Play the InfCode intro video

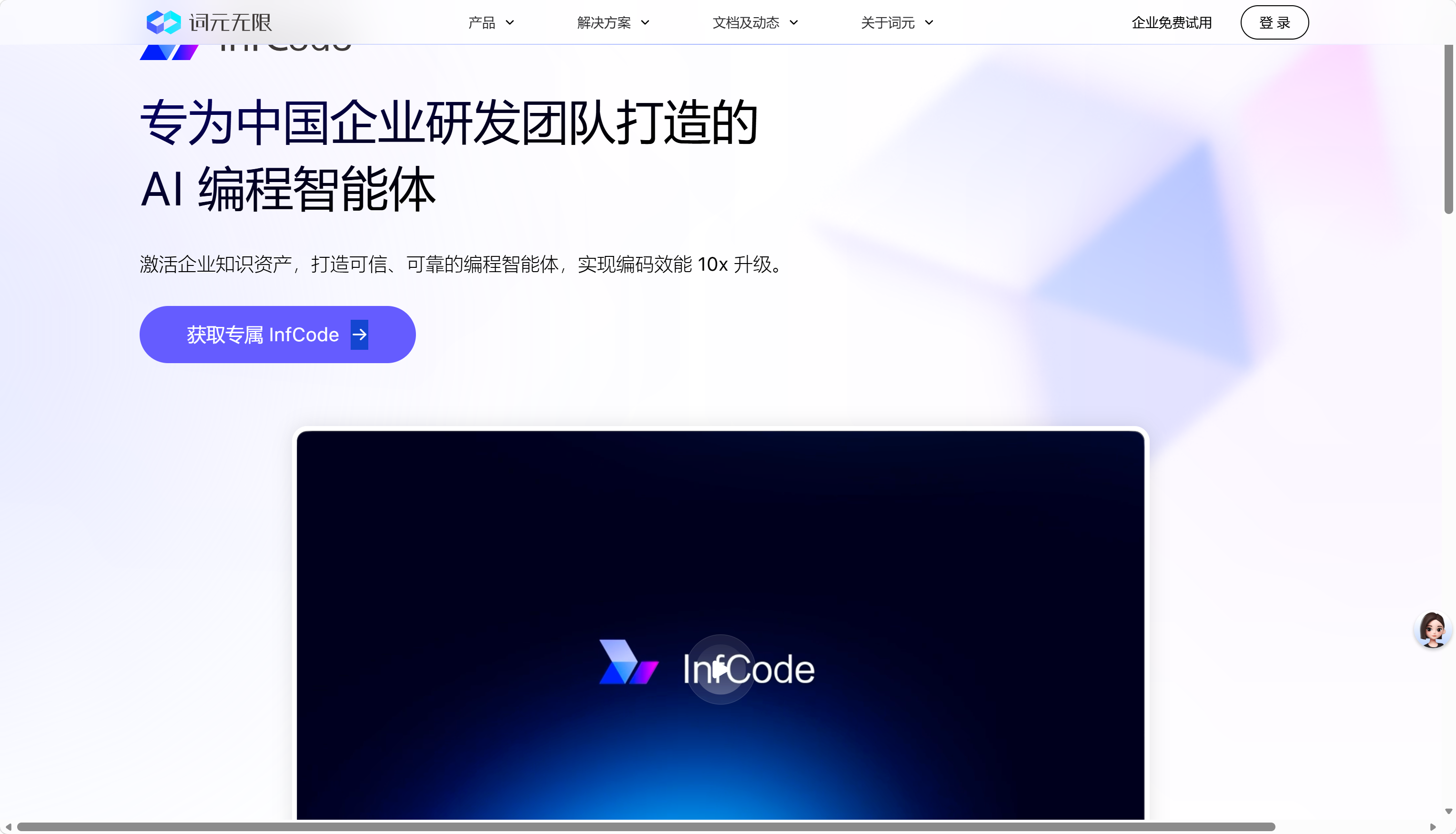pyautogui.click(x=720, y=669)
